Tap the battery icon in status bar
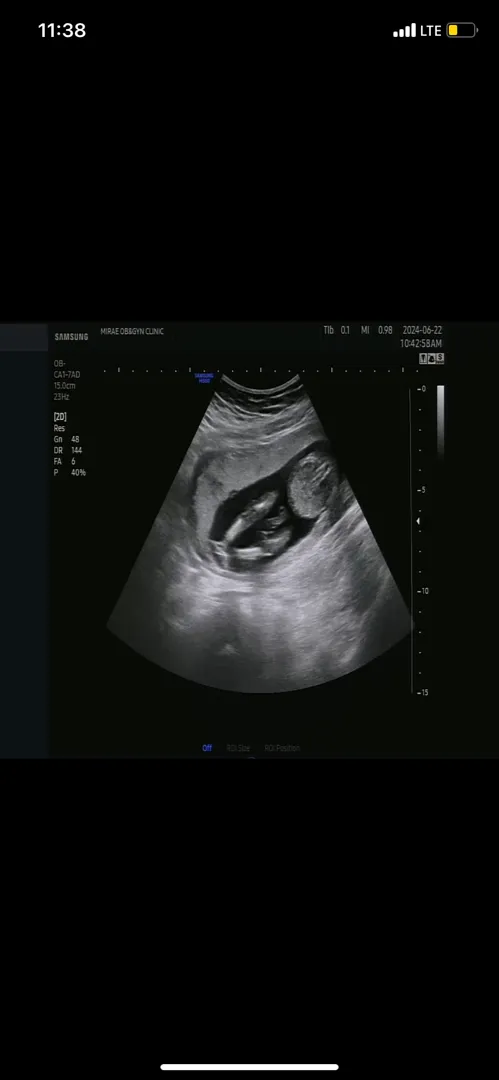The height and width of the screenshot is (1080, 499). point(462,30)
